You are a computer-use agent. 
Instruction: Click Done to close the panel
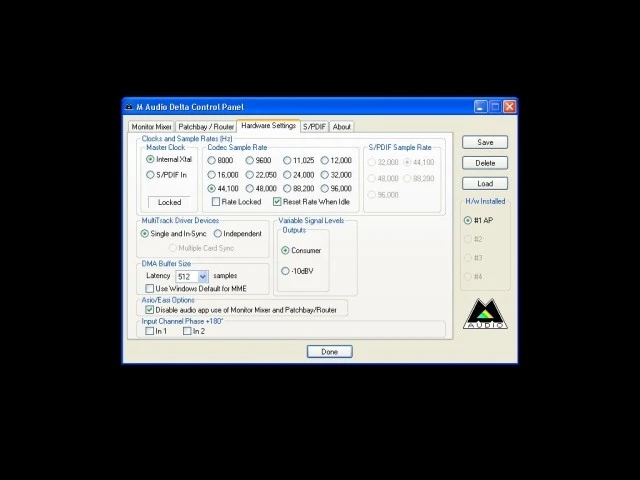pos(329,352)
